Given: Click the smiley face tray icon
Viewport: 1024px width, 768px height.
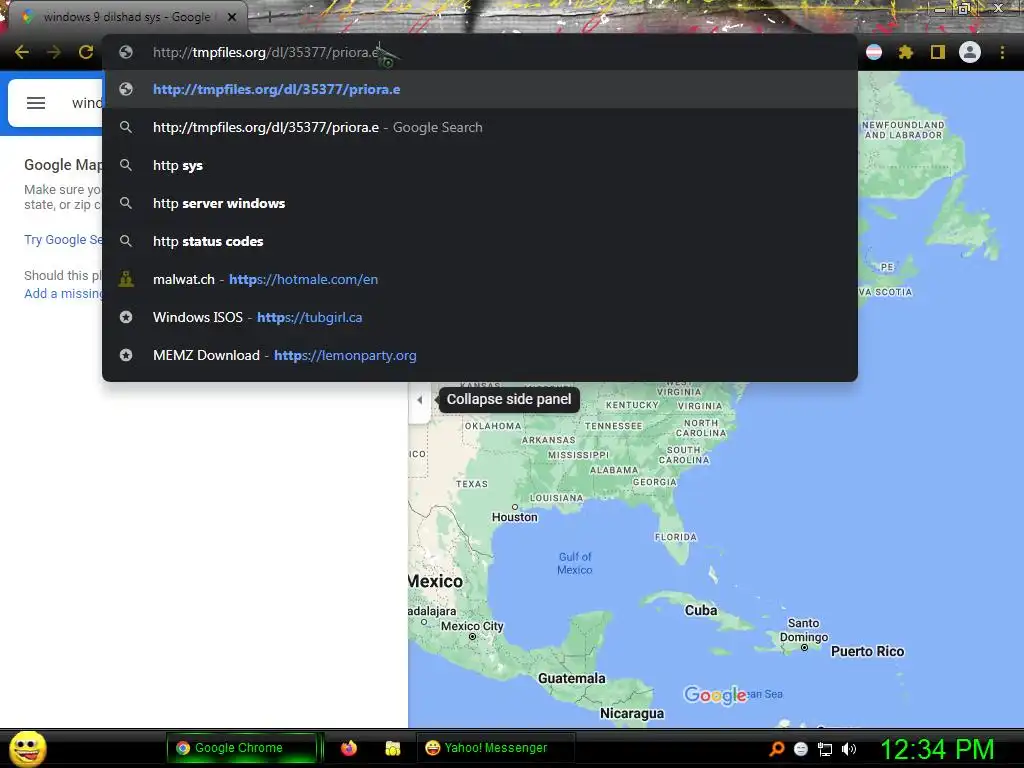Looking at the screenshot, I should 801,749.
